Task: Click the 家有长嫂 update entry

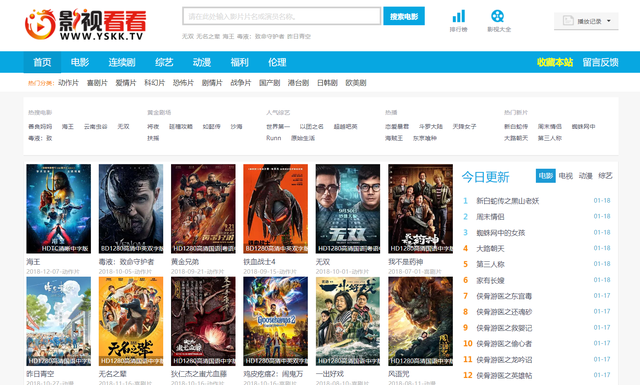Action: 490,280
